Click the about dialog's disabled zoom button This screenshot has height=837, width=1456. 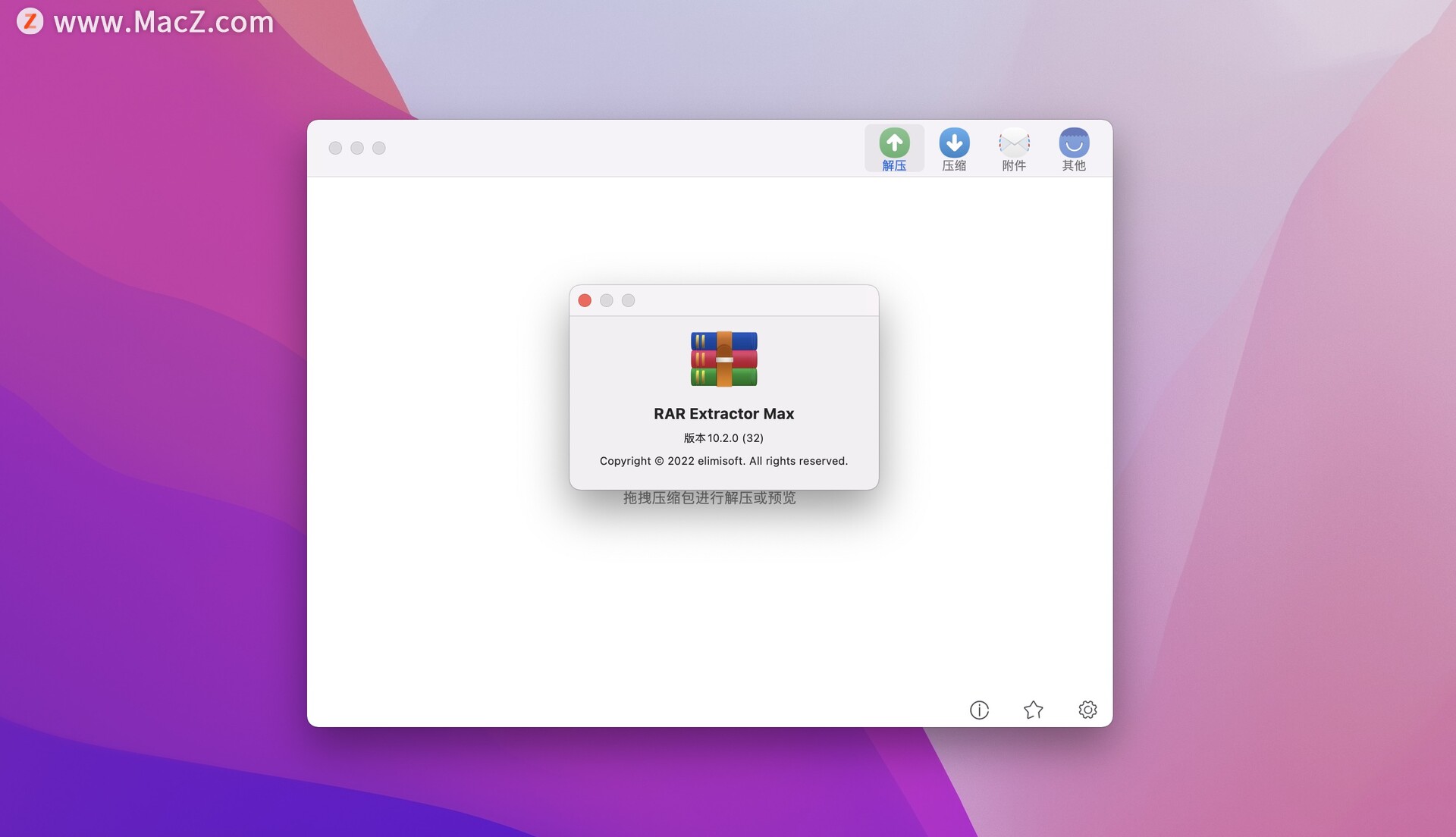pos(629,300)
